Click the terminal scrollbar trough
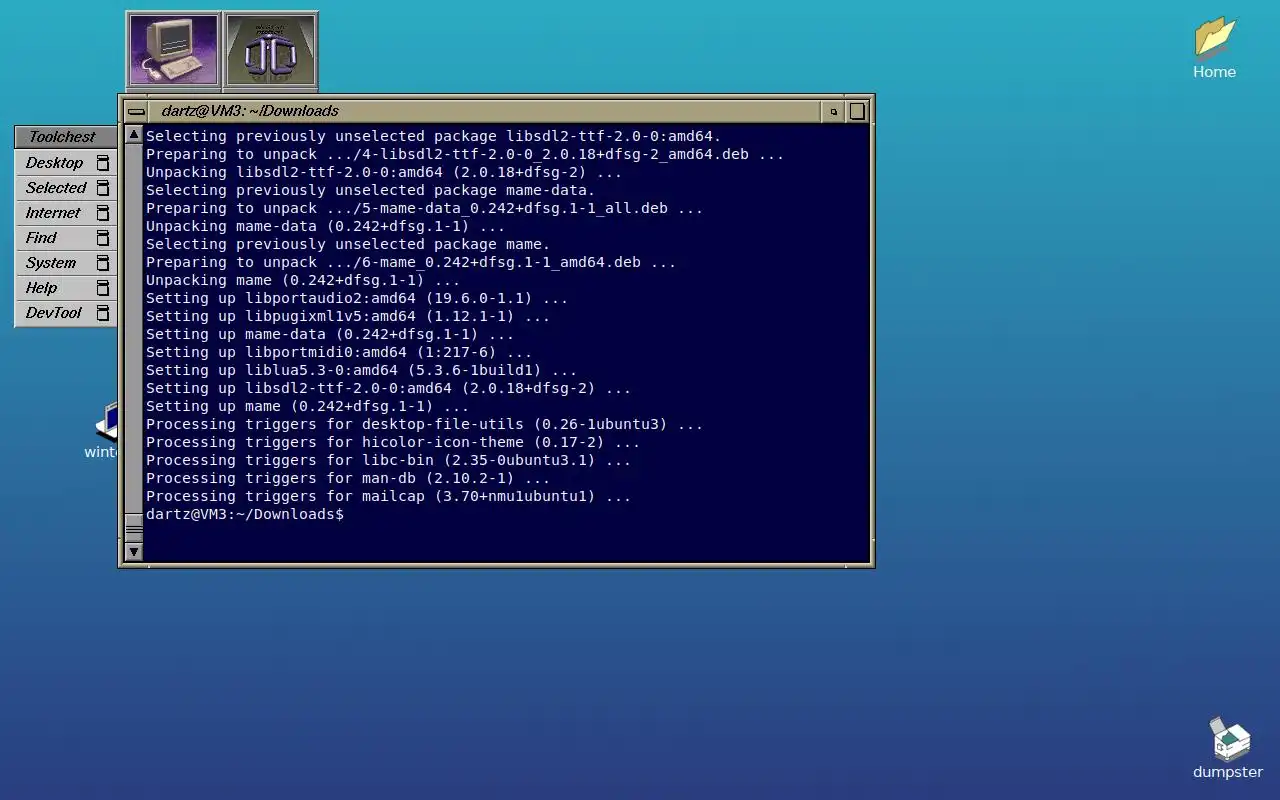1280x800 pixels. coord(134,330)
